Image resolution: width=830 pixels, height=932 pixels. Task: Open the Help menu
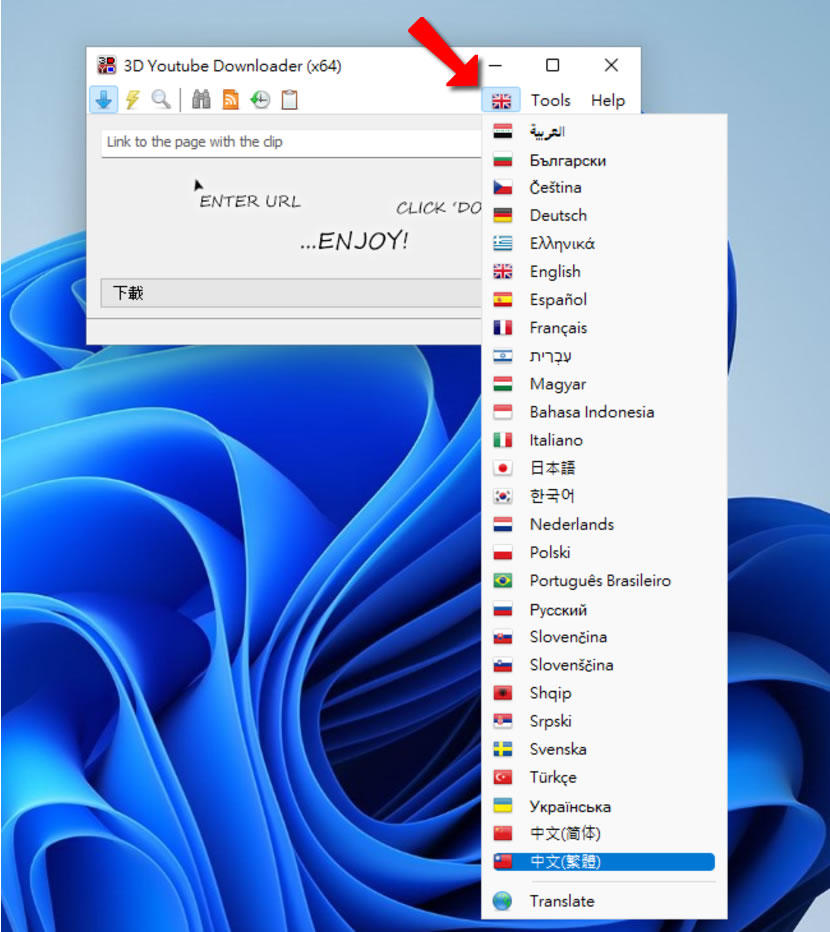[x=608, y=100]
